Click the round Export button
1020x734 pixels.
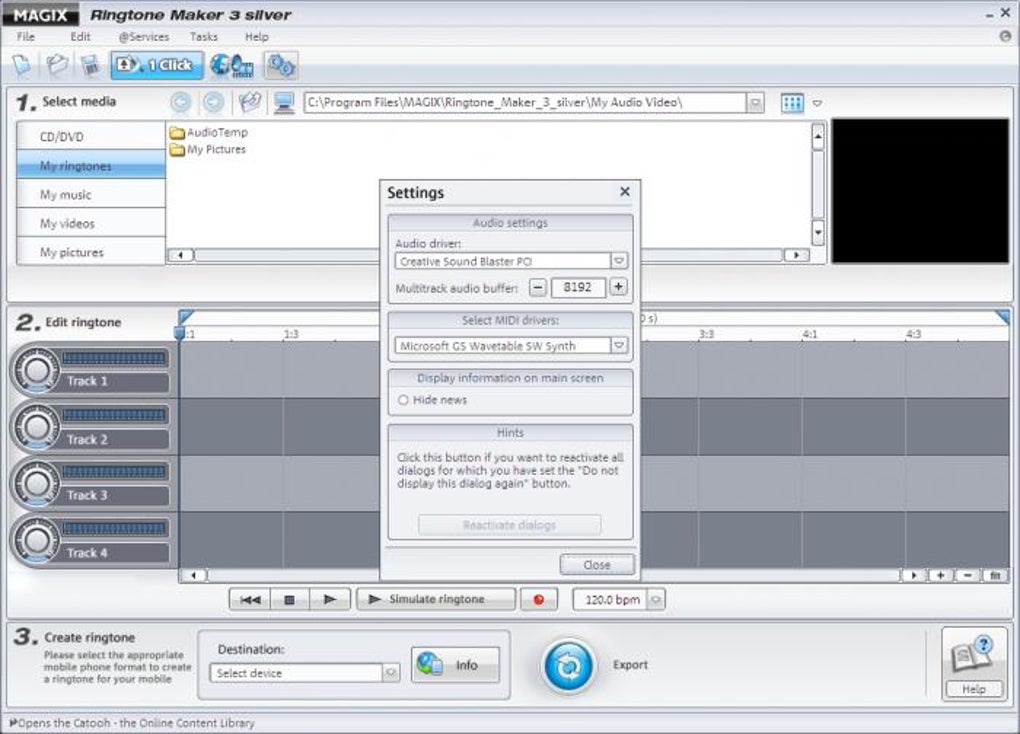[569, 666]
